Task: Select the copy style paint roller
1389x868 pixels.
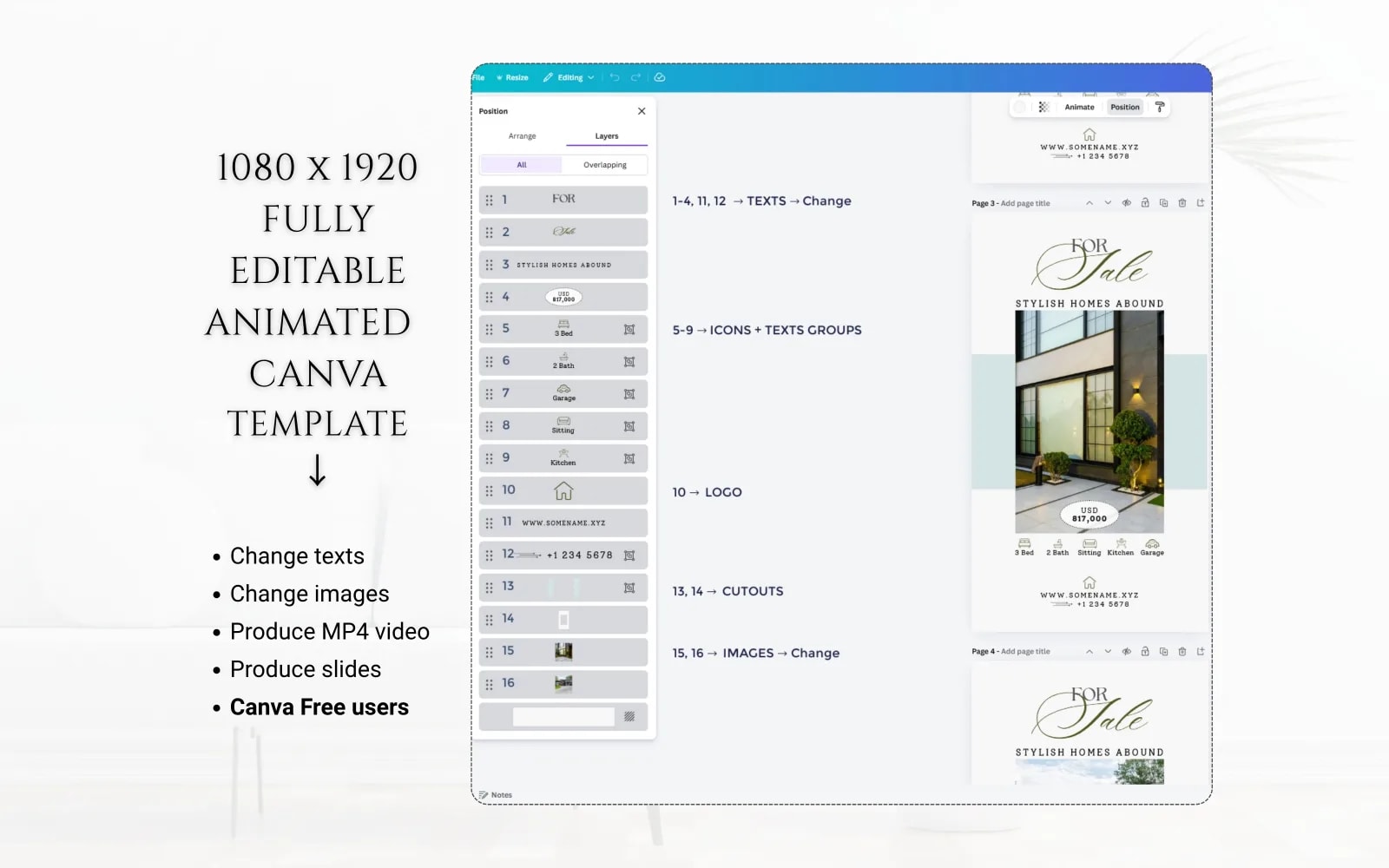Action: point(1159,108)
